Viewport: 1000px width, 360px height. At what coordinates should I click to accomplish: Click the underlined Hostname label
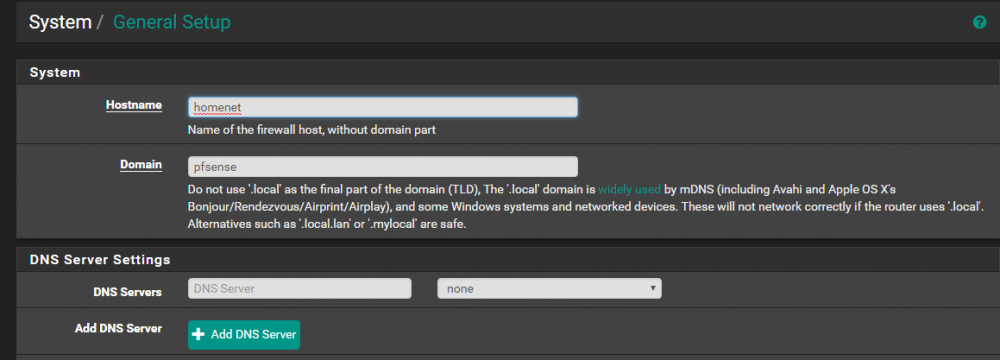click(134, 105)
